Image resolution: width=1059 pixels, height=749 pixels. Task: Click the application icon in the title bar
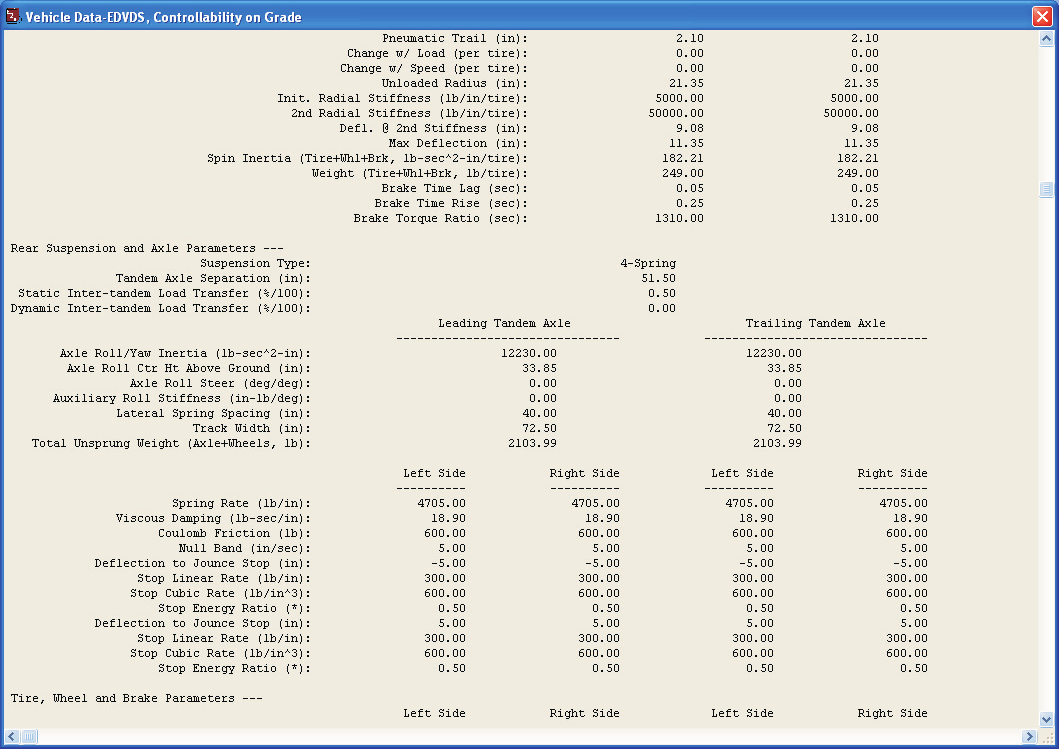[x=13, y=16]
